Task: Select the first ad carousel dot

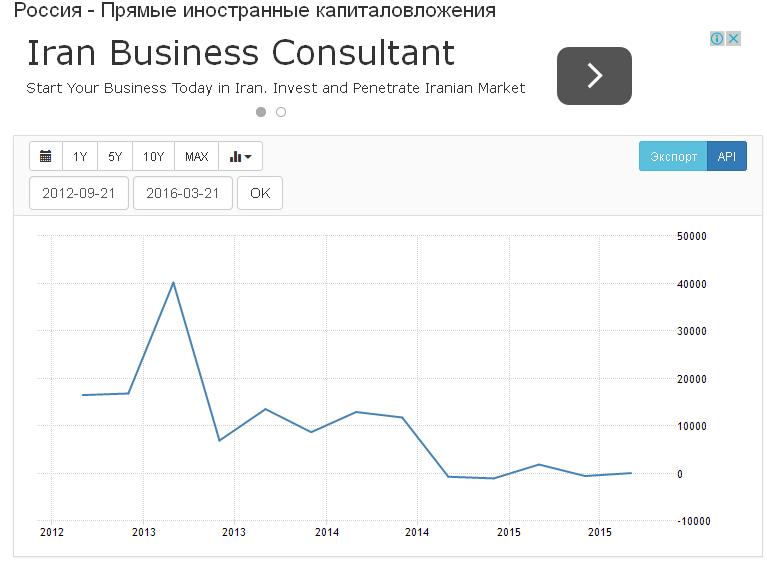Action: [261, 112]
